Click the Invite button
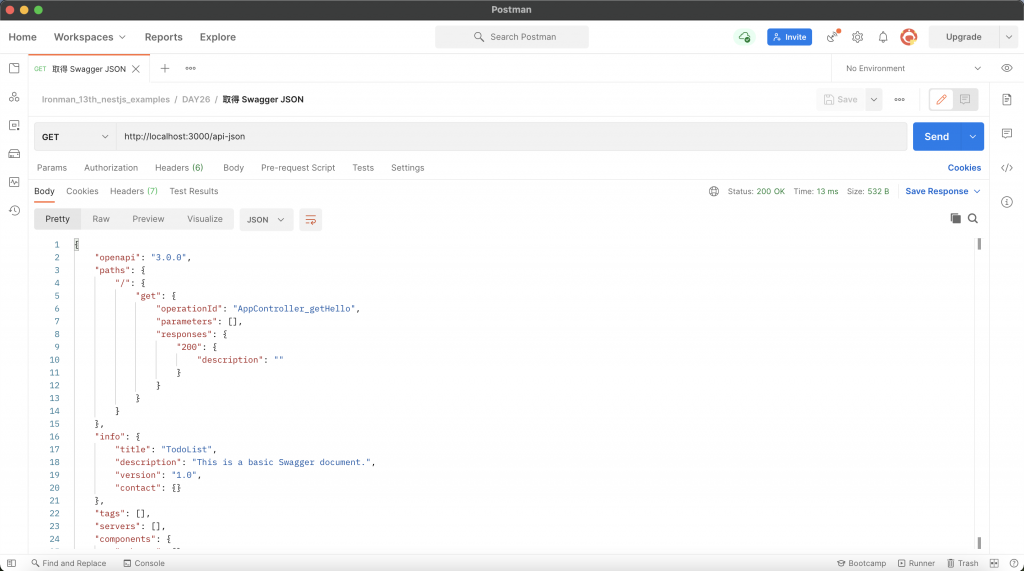 tap(790, 37)
